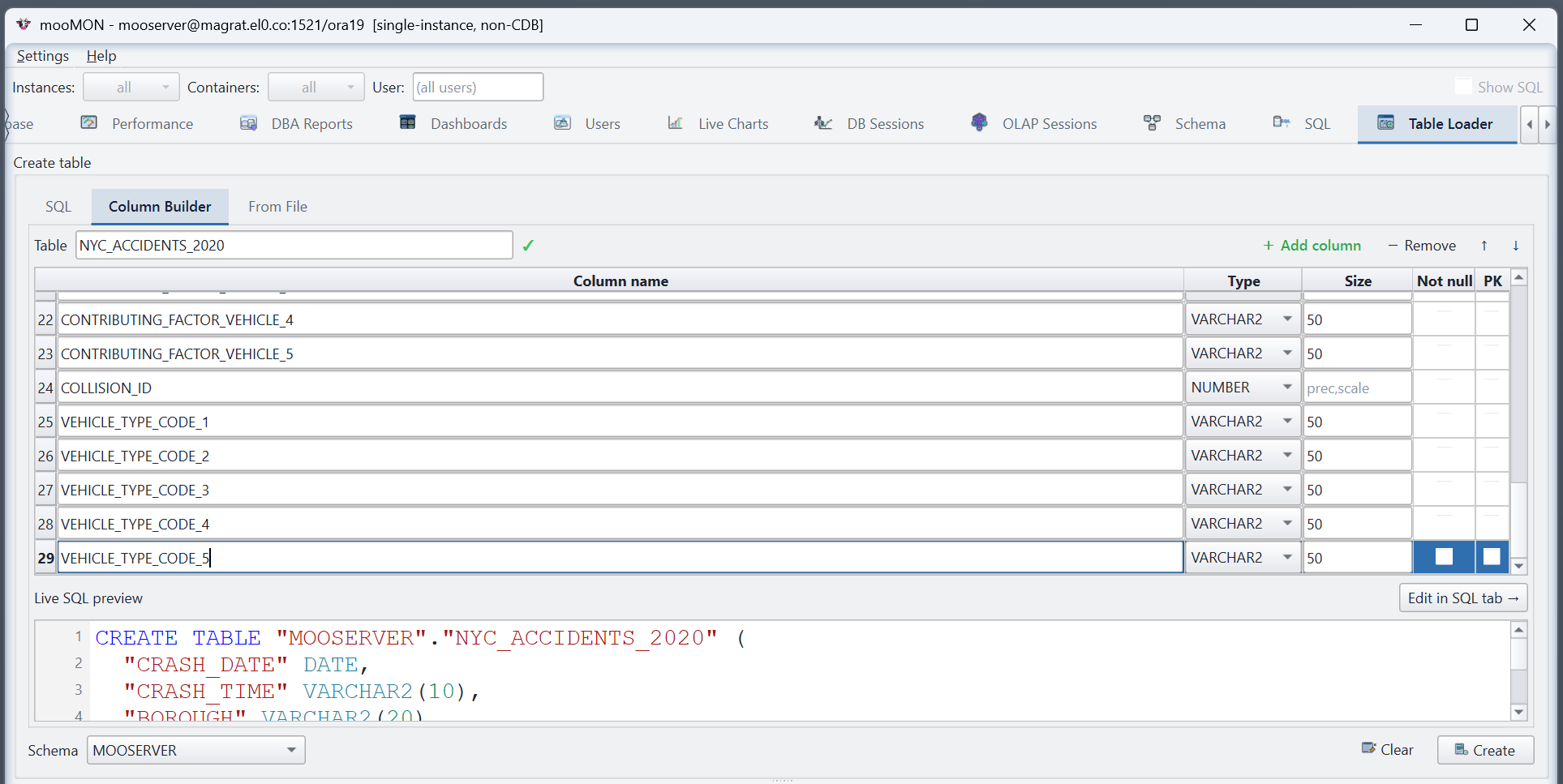
Task: Open the DBA Reports tab
Action: (x=297, y=123)
